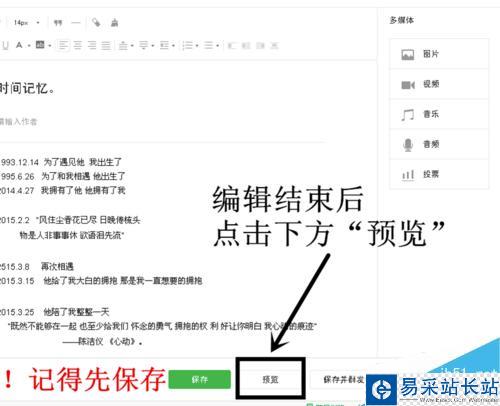Click the line dated 015.3.25
Image resolution: width=500 pixels, height=406 pixels.
point(55,312)
